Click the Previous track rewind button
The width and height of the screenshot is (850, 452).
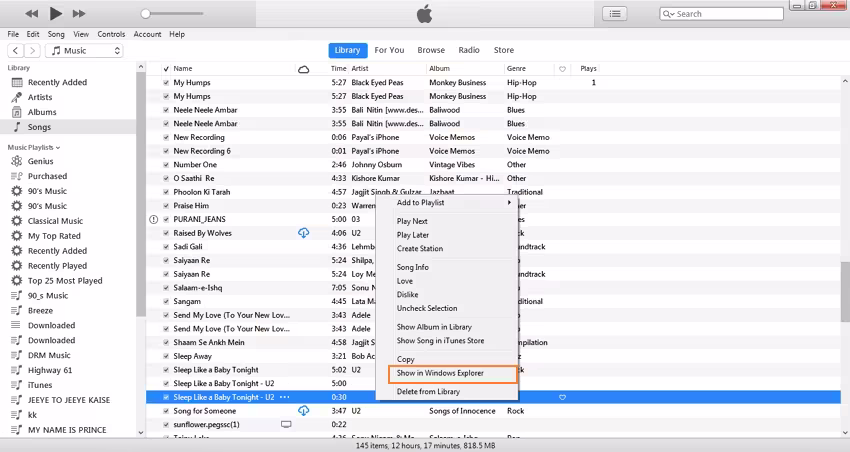[32, 14]
